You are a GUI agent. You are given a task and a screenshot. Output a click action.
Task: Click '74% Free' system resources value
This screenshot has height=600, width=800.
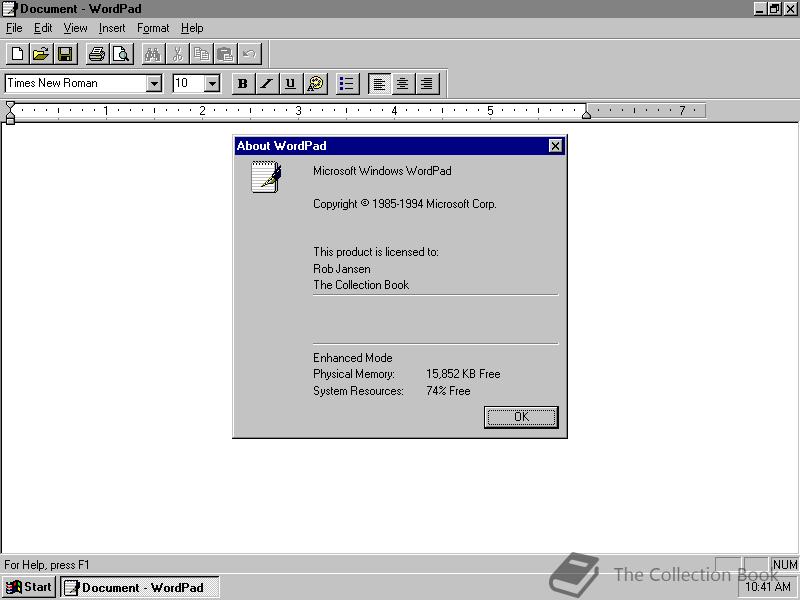448,391
